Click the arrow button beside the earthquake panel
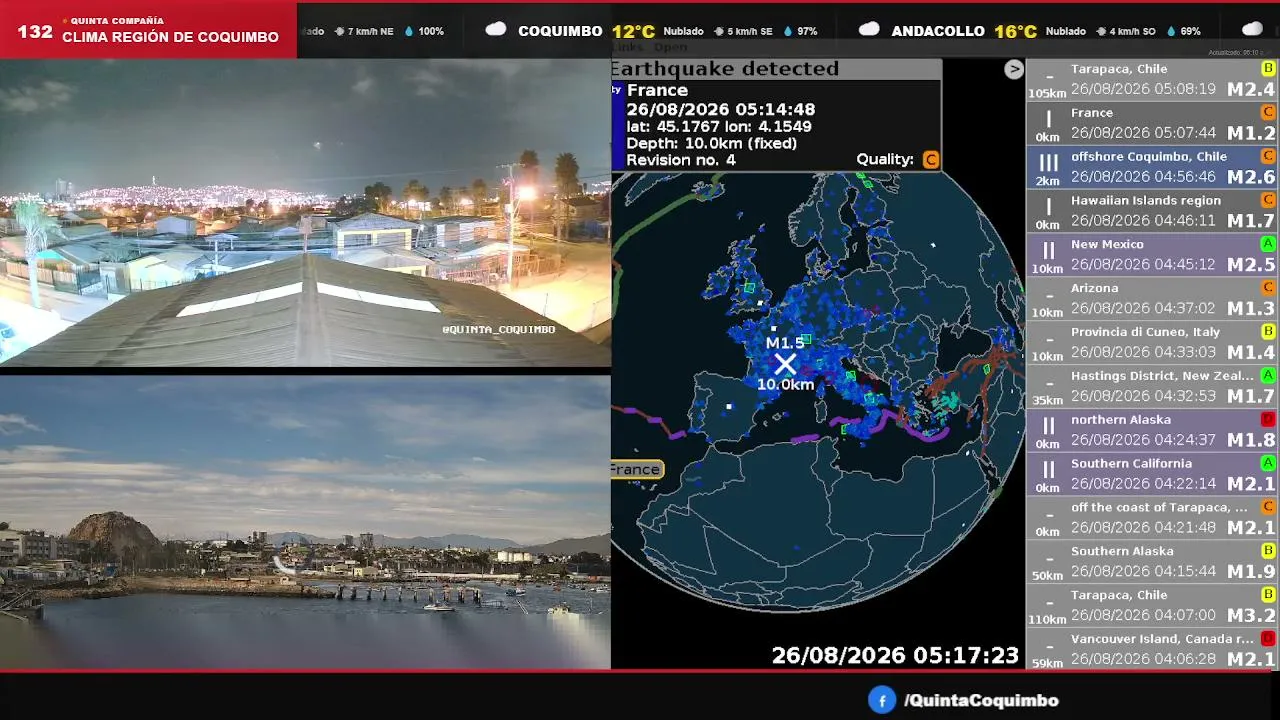 click(x=1014, y=69)
